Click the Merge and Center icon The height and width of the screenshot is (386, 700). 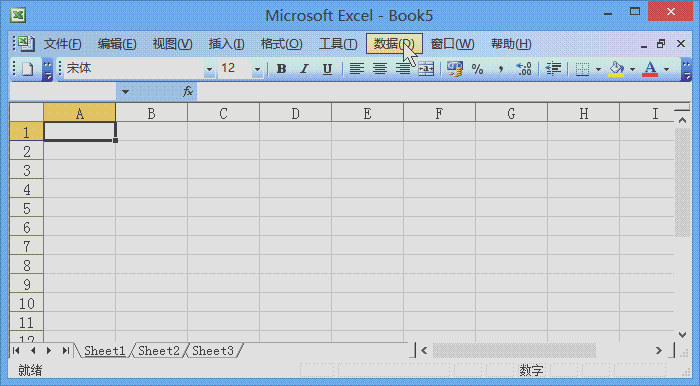click(426, 69)
